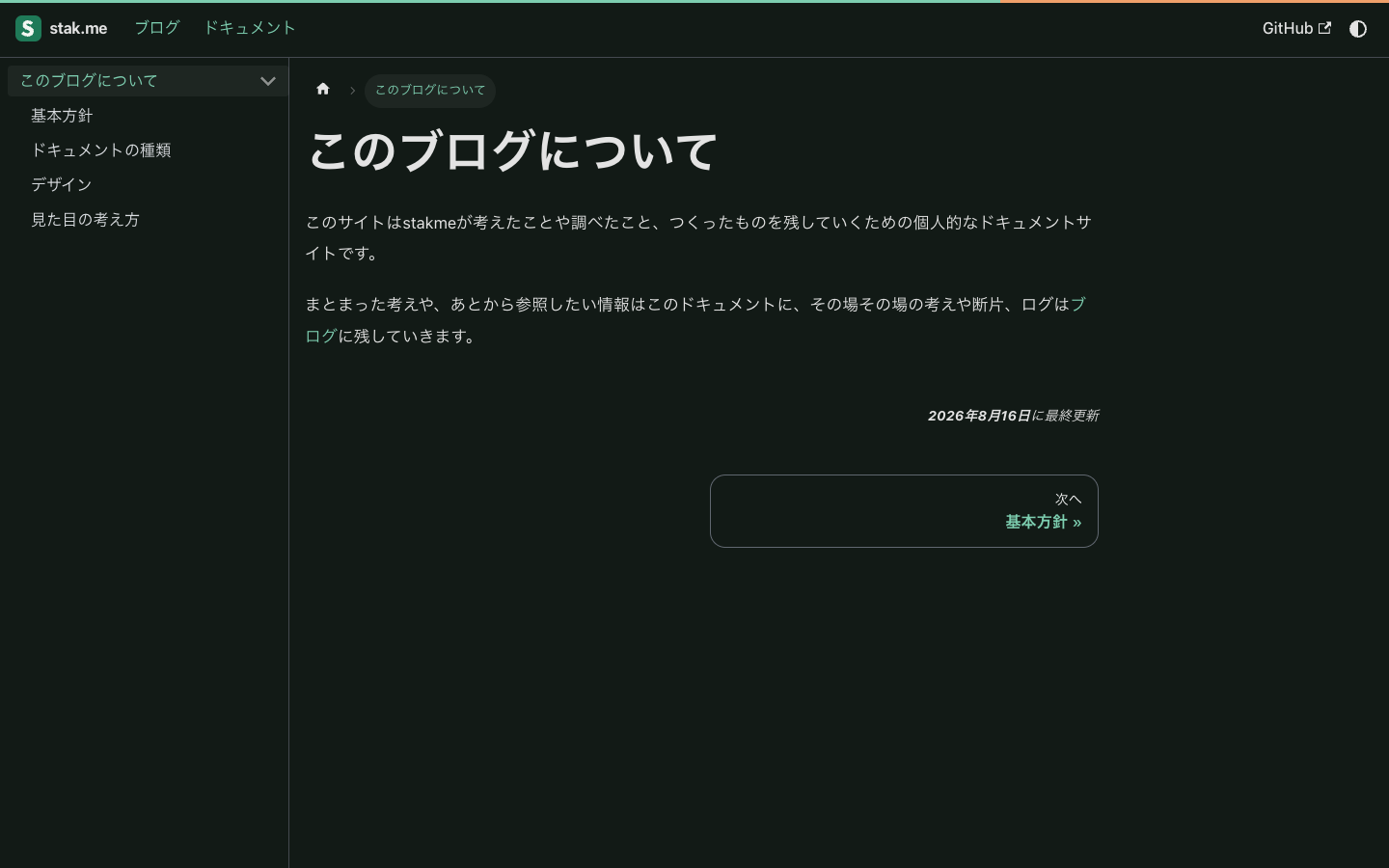Go to next page 基本方針 card
Viewport: 1389px width, 868px height.
click(904, 511)
